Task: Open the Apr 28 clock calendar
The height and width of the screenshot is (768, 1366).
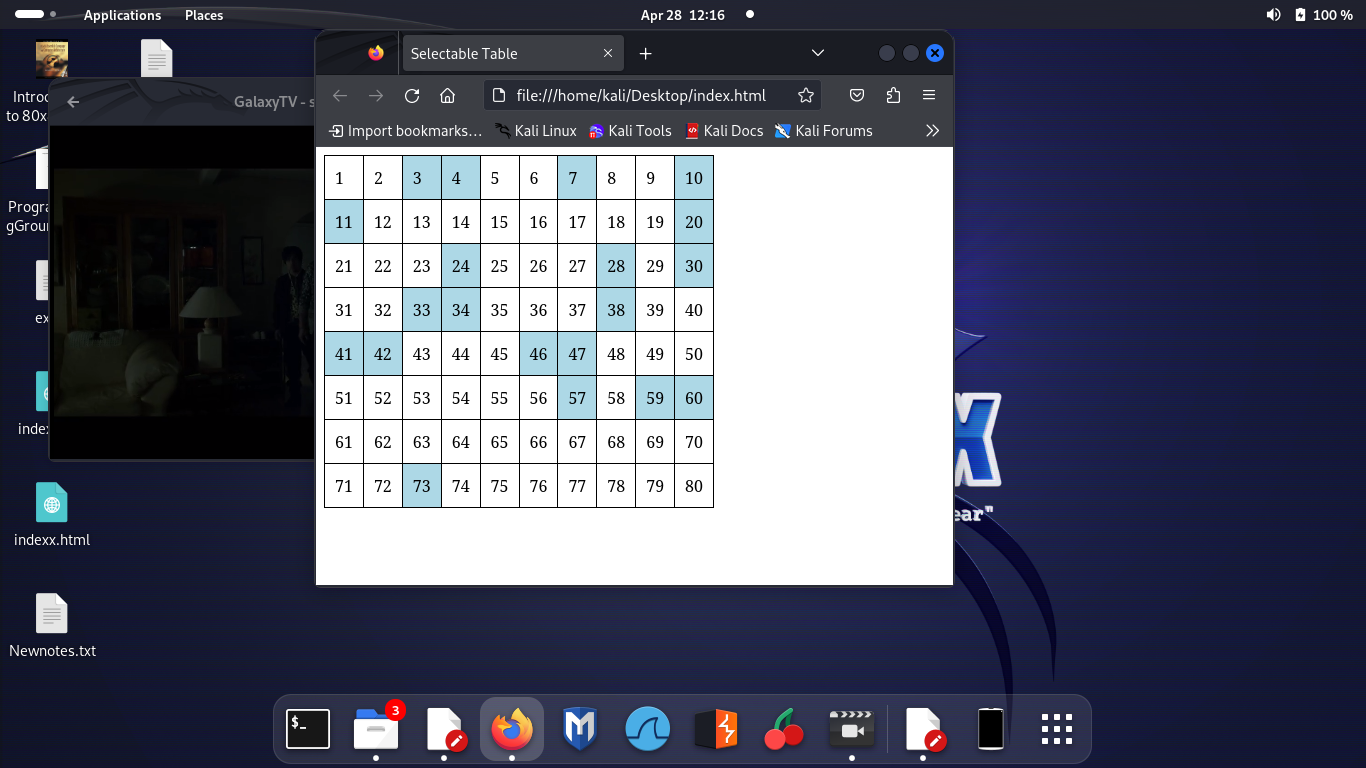Action: click(x=683, y=15)
